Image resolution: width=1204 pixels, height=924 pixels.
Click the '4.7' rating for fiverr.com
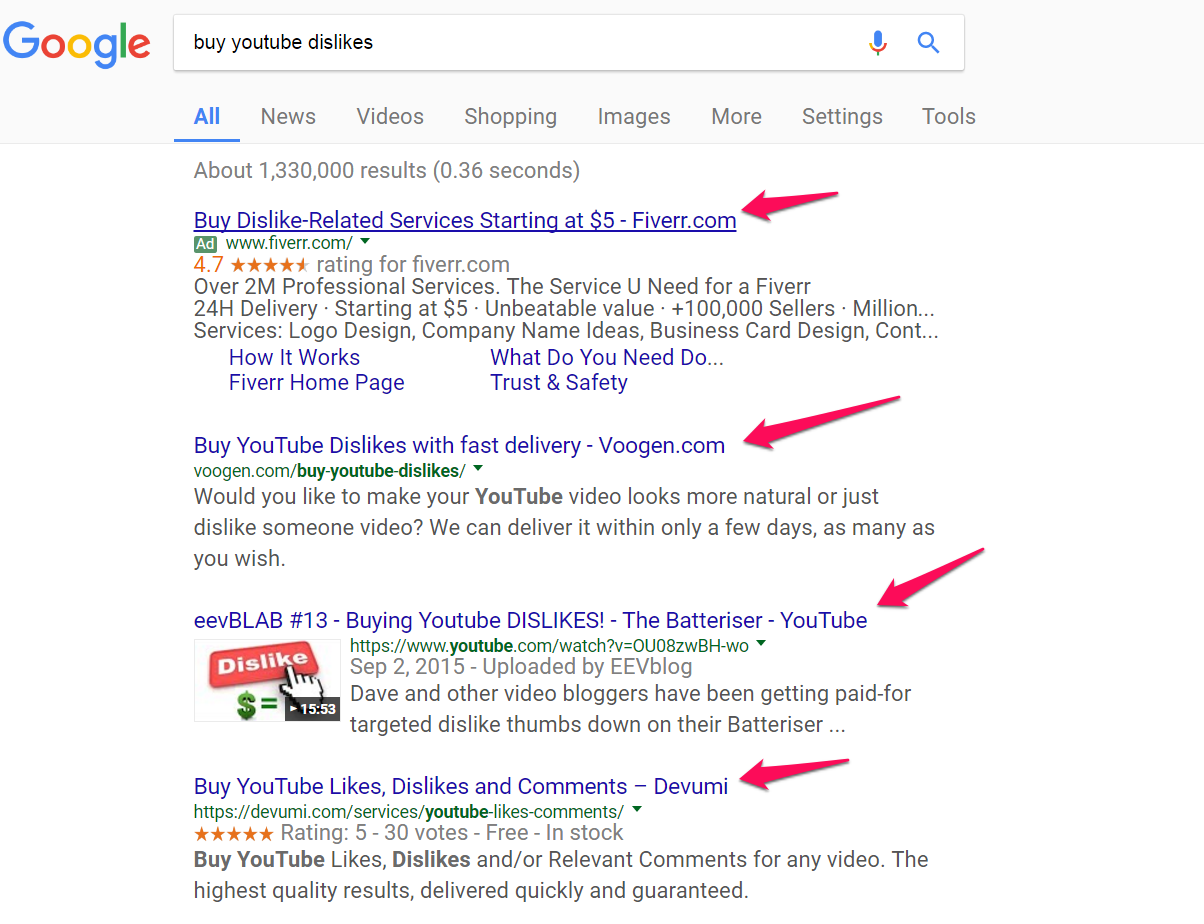pyautogui.click(x=209, y=265)
